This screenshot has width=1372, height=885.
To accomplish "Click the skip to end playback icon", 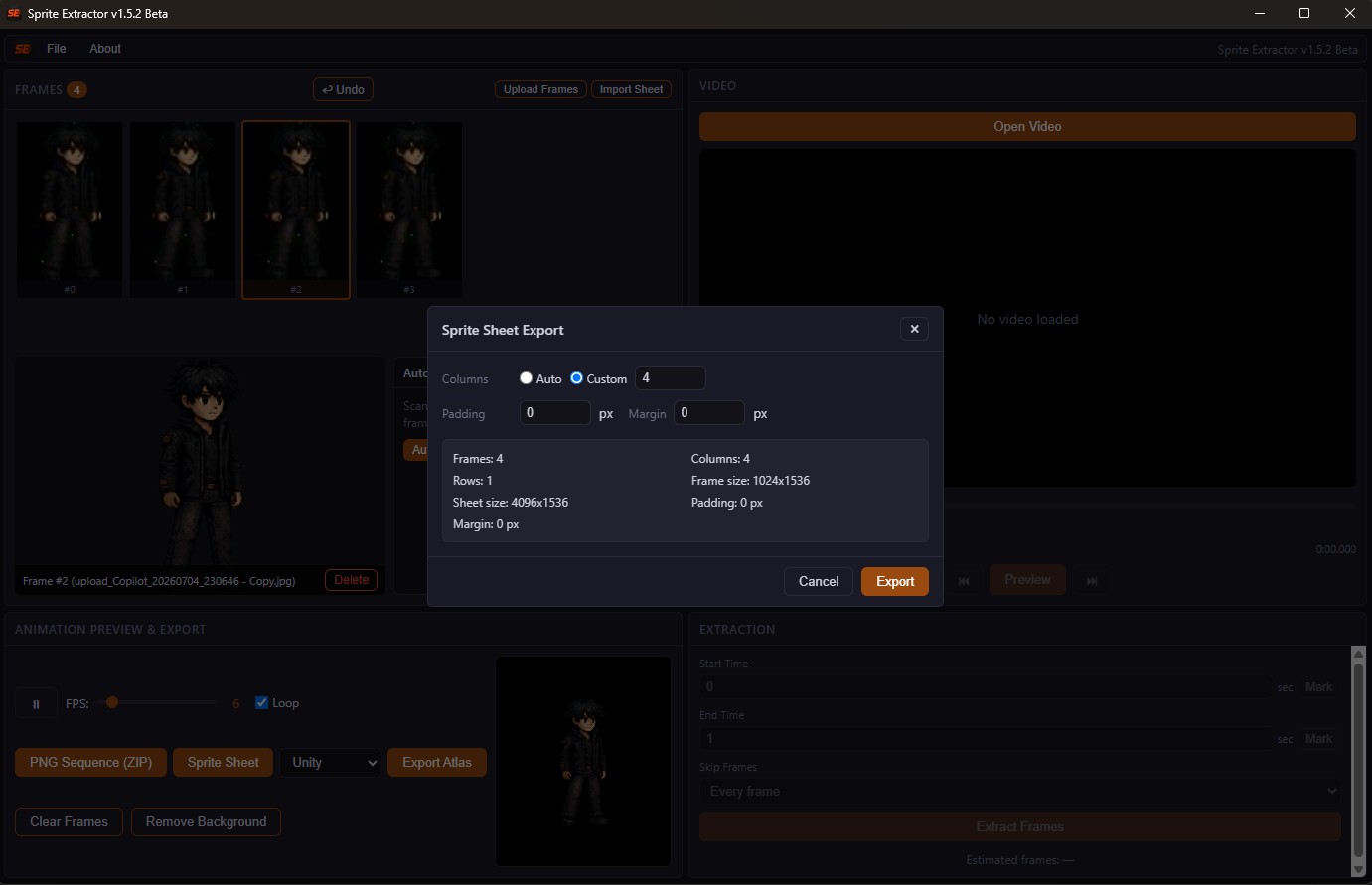I will (x=1092, y=581).
